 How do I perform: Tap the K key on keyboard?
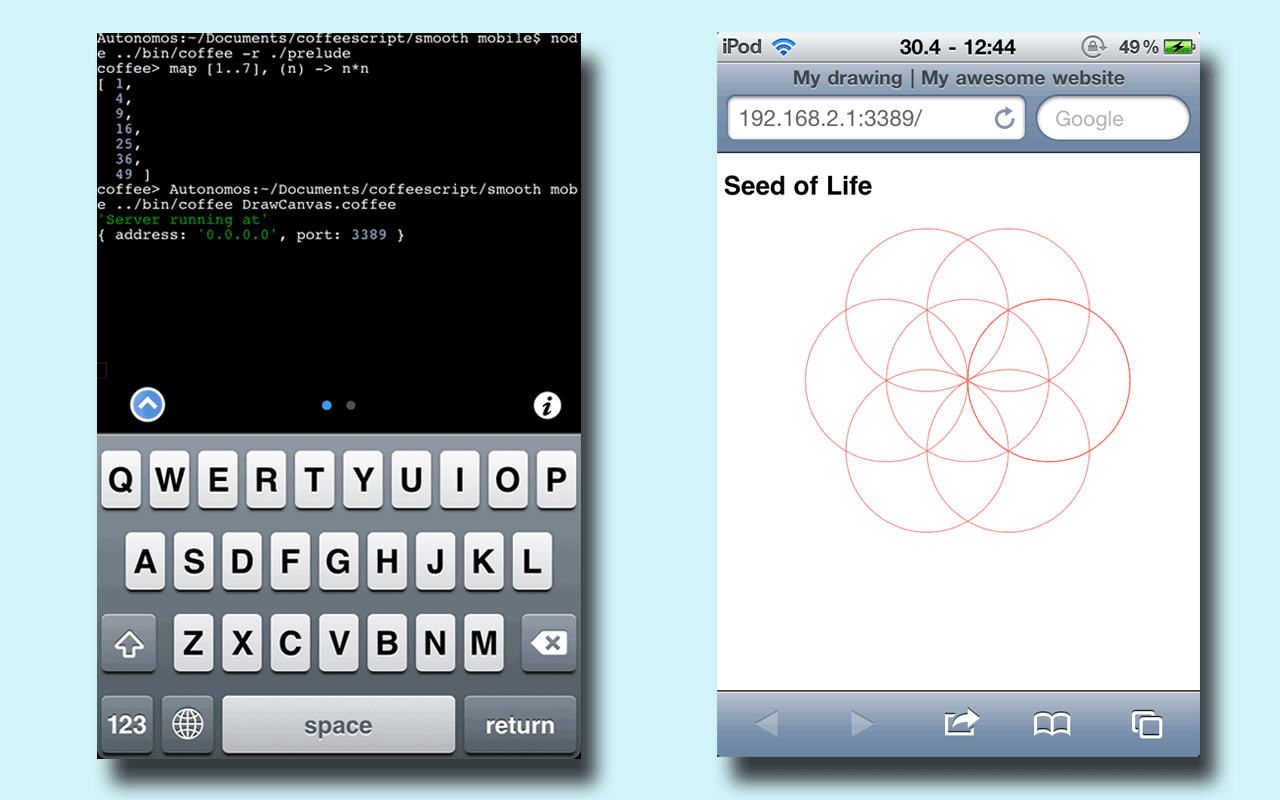(484, 561)
